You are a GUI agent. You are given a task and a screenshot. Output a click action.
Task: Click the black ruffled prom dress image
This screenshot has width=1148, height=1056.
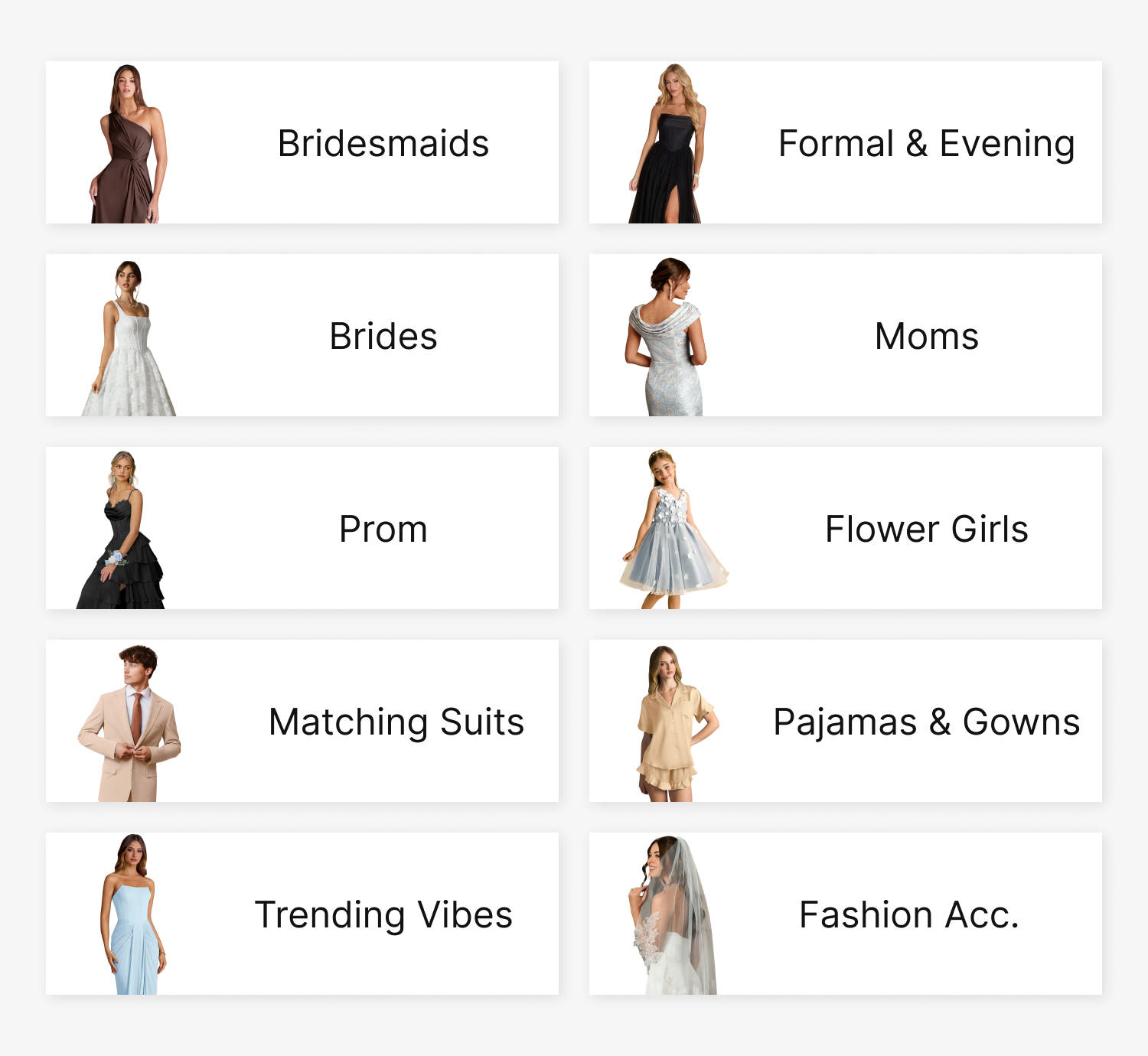[121, 530]
